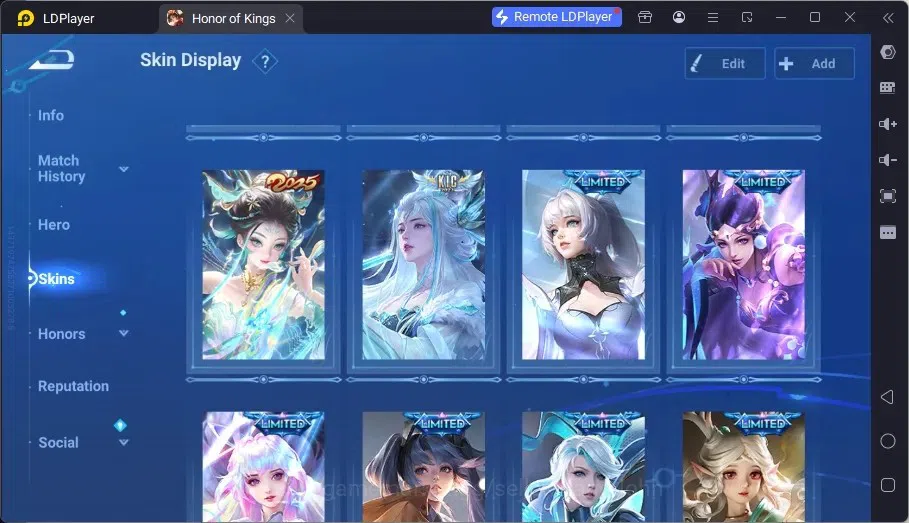Open LDPlayer settings hexagon icon
This screenshot has width=909, height=523.
coord(888,52)
